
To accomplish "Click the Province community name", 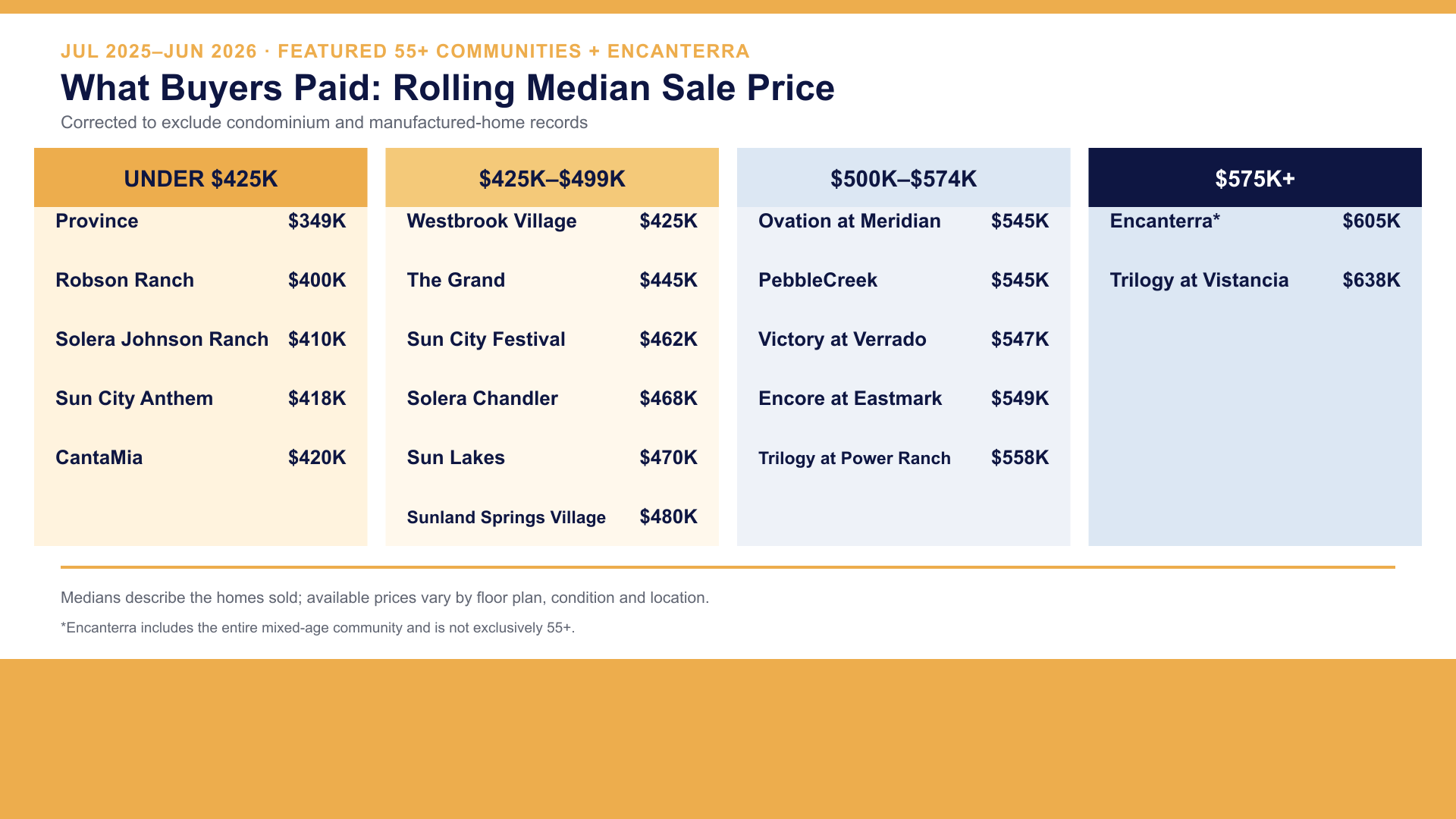I will pos(97,221).
